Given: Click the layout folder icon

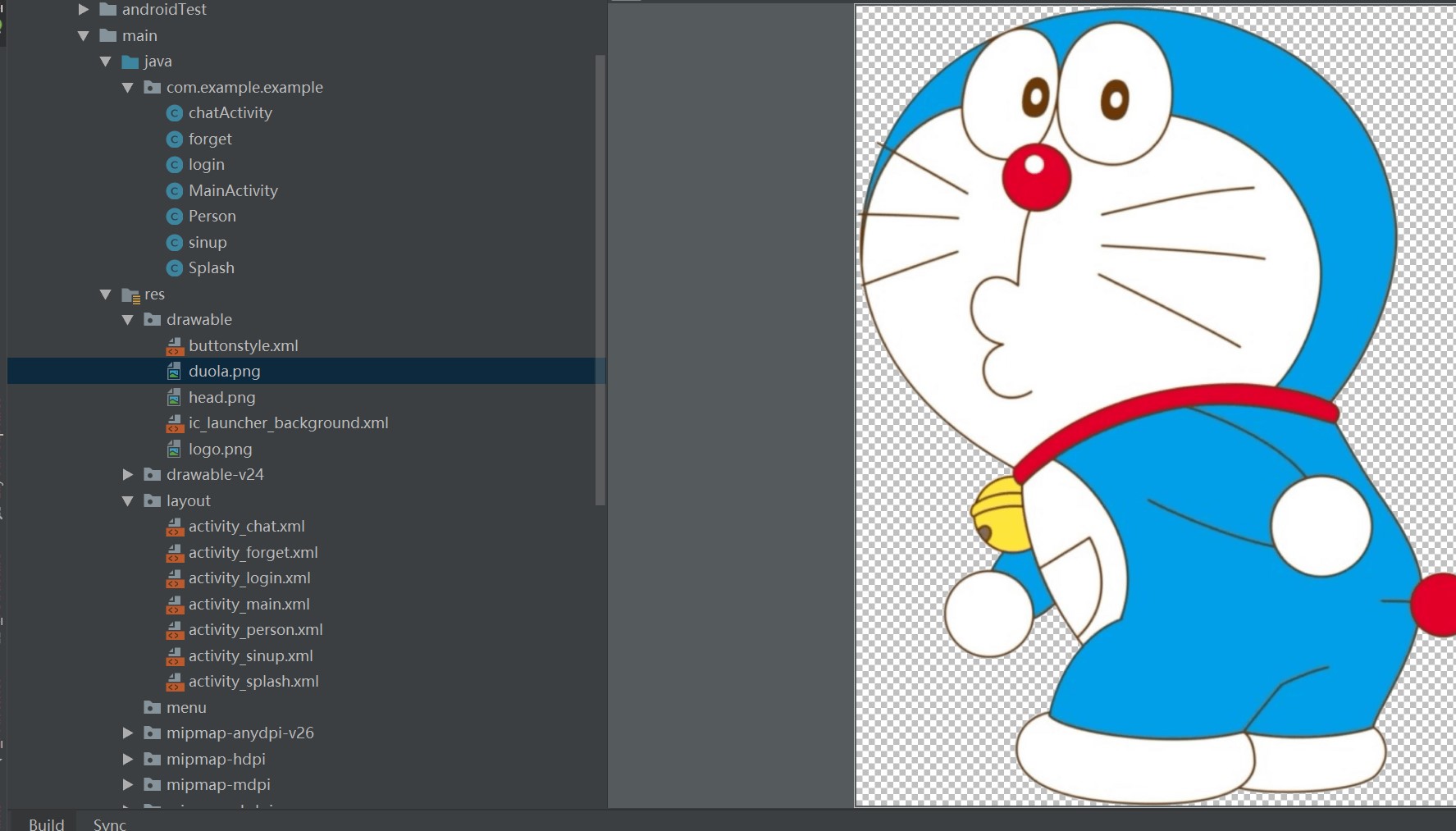Looking at the screenshot, I should (x=152, y=500).
